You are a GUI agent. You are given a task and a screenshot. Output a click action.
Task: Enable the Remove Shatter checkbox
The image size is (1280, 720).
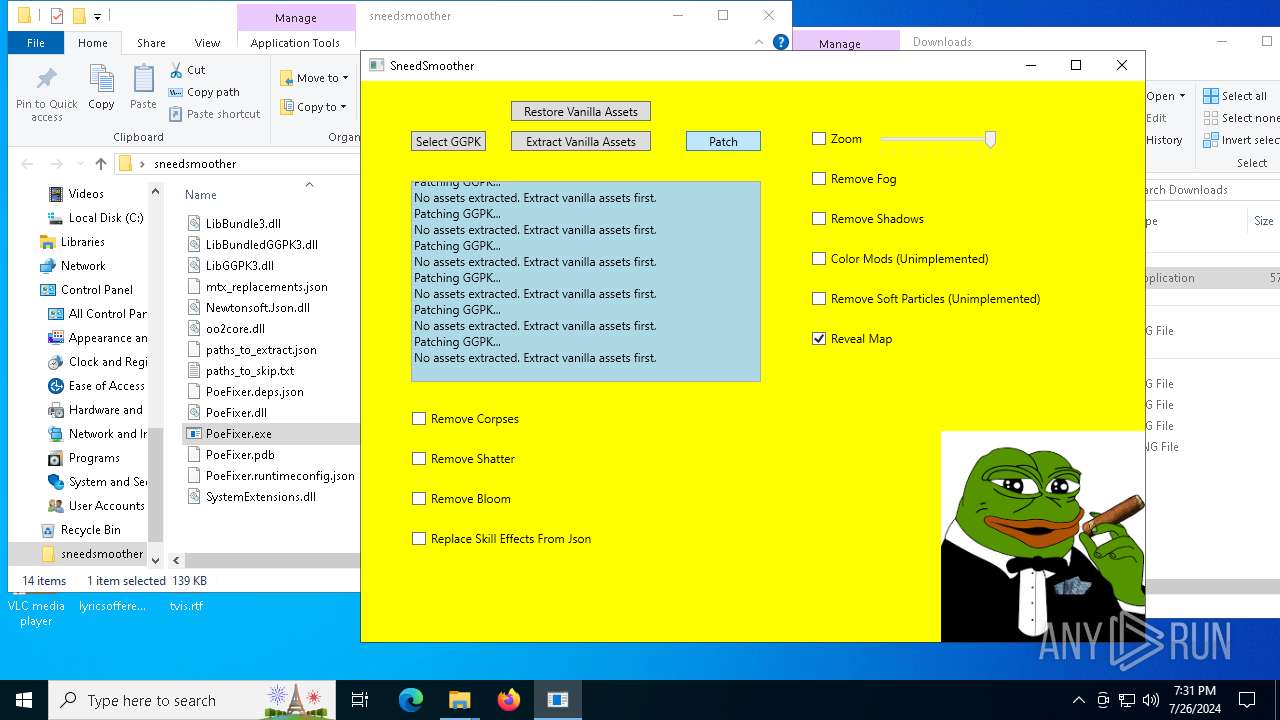tap(419, 458)
